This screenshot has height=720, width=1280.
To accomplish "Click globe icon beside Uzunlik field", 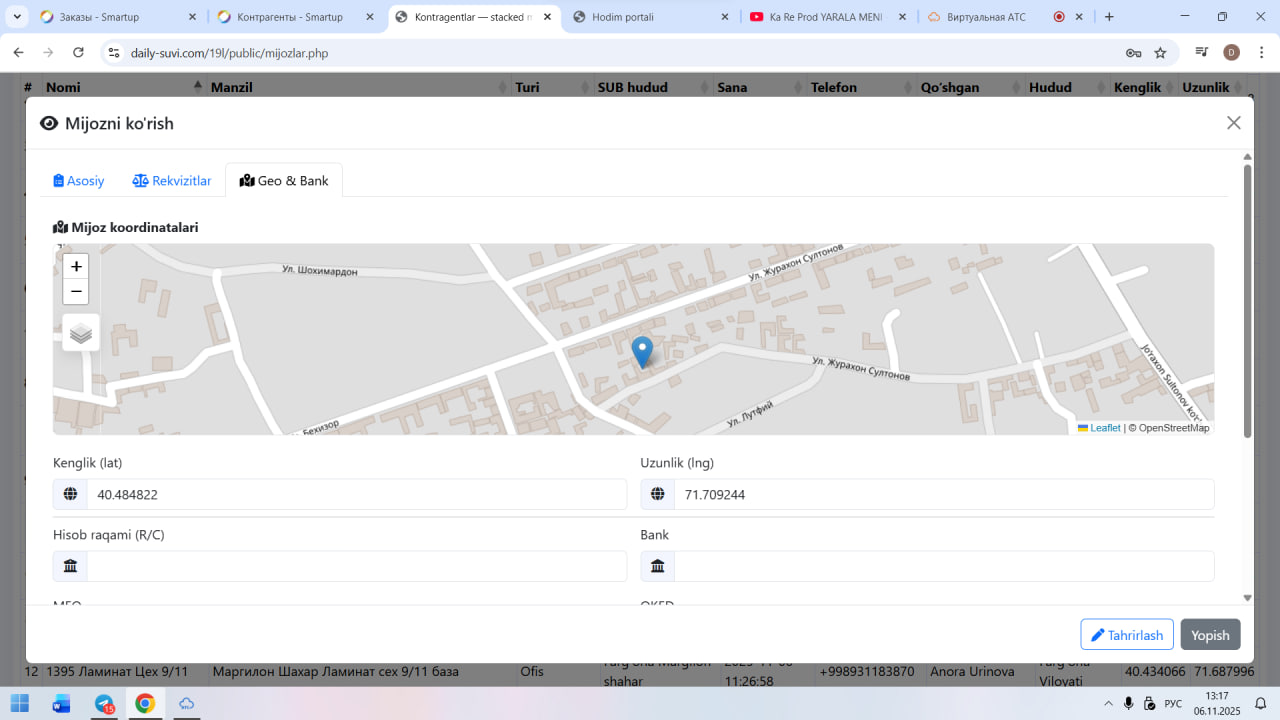I will (x=657, y=494).
